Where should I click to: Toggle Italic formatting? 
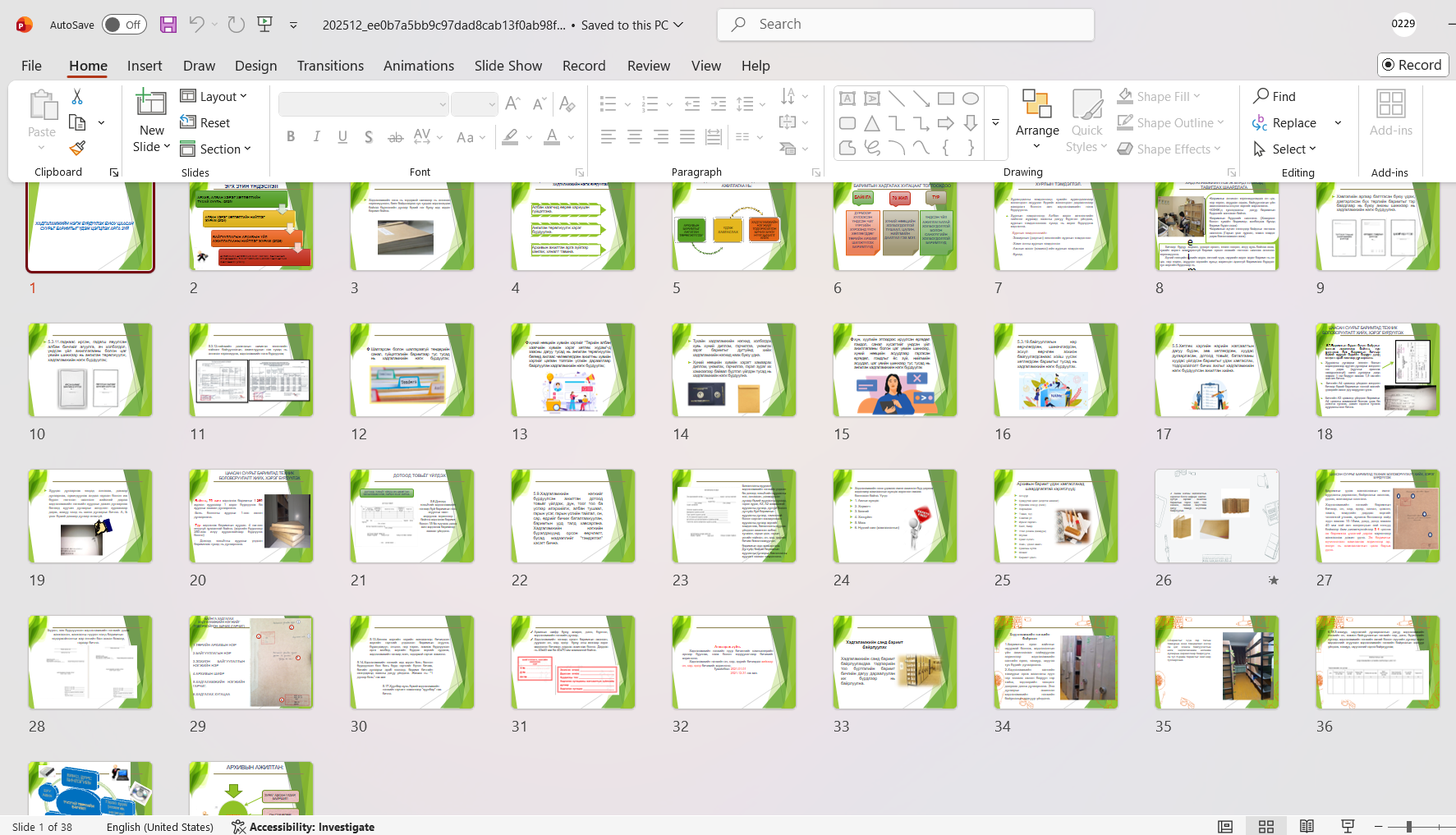coord(316,137)
